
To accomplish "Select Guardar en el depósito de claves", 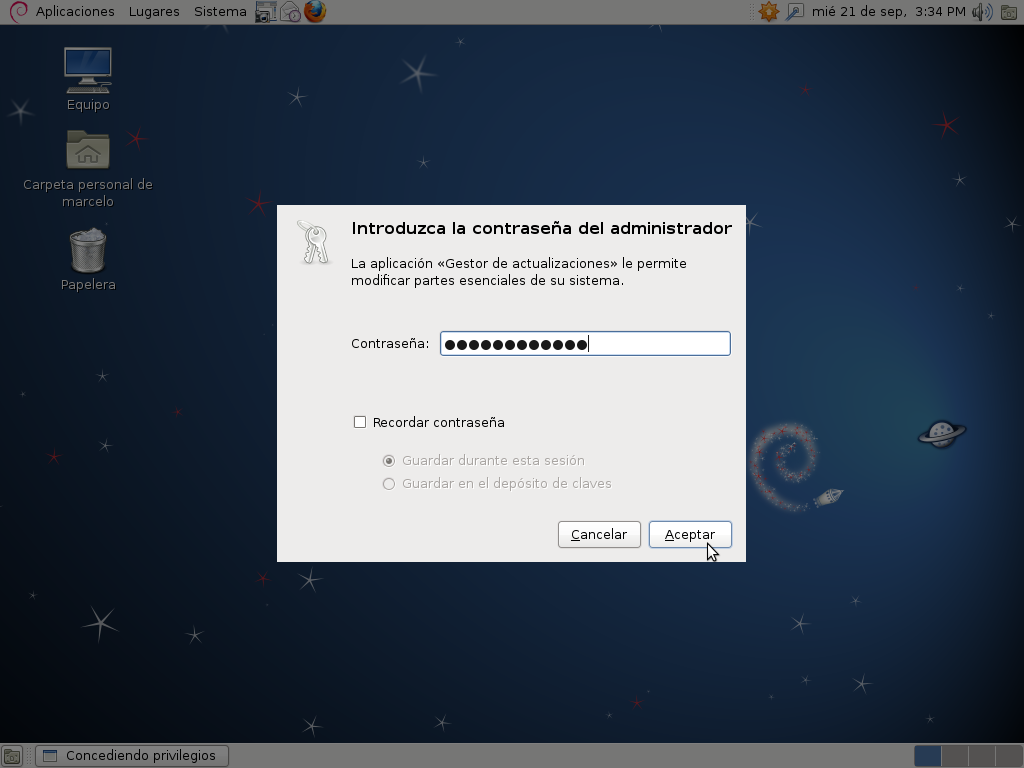I will [389, 483].
